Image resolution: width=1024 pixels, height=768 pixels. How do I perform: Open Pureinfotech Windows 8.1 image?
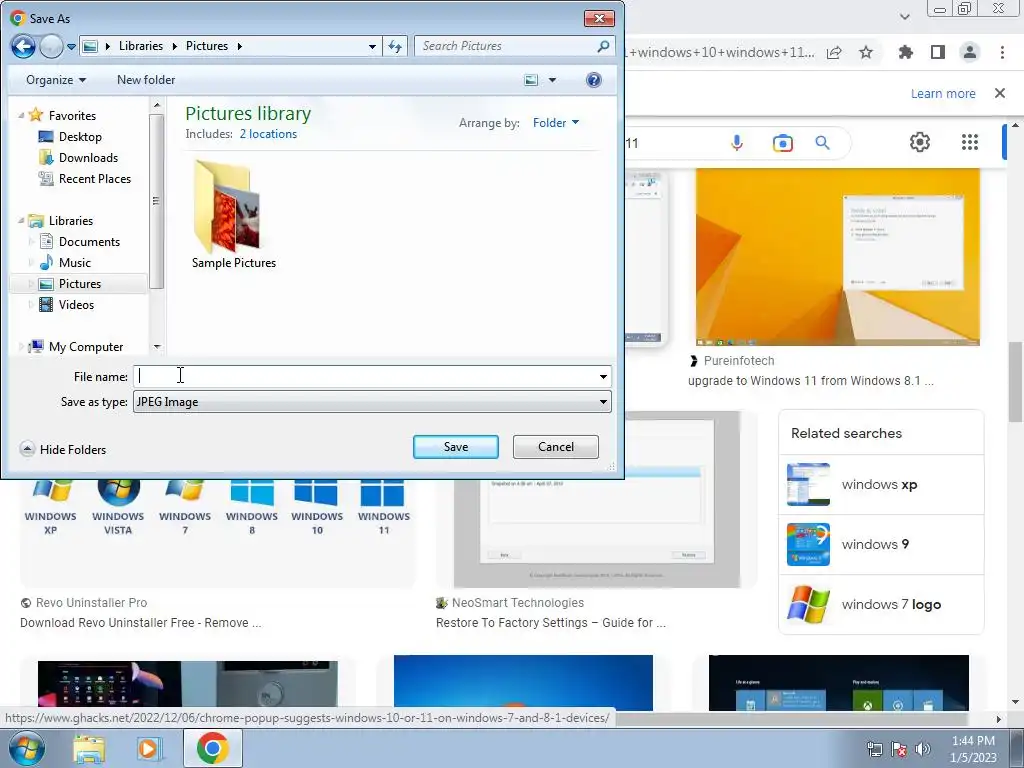pyautogui.click(x=837, y=257)
